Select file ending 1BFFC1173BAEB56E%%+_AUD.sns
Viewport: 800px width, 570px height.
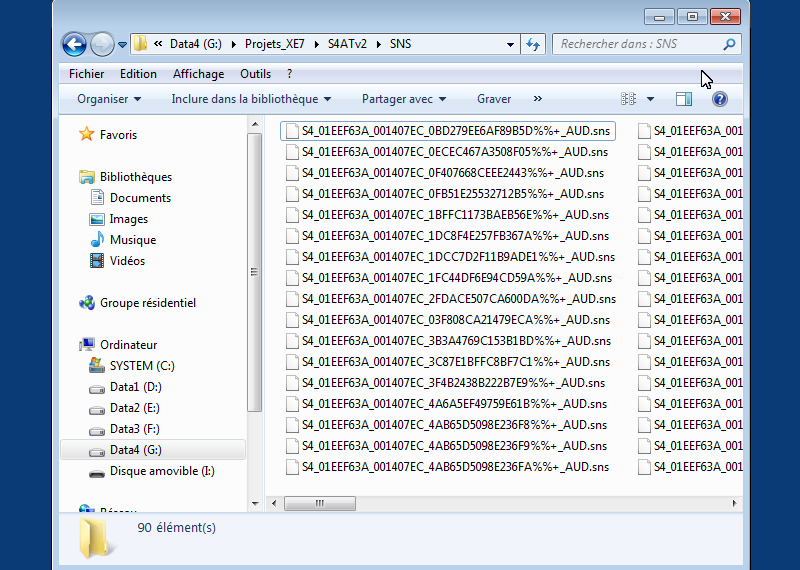pos(447,215)
